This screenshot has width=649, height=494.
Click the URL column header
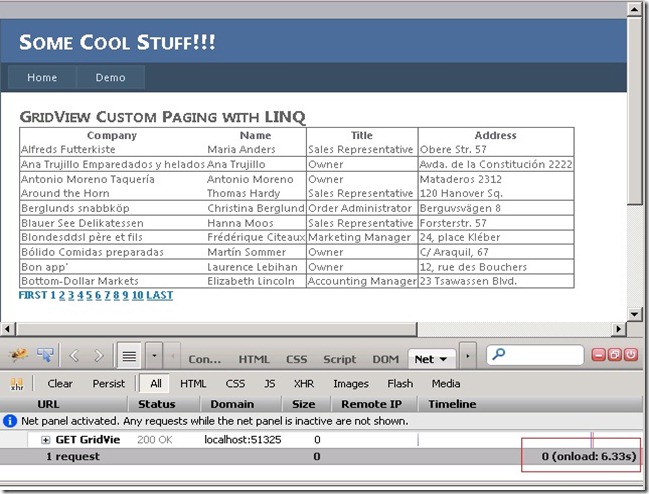click(64, 404)
